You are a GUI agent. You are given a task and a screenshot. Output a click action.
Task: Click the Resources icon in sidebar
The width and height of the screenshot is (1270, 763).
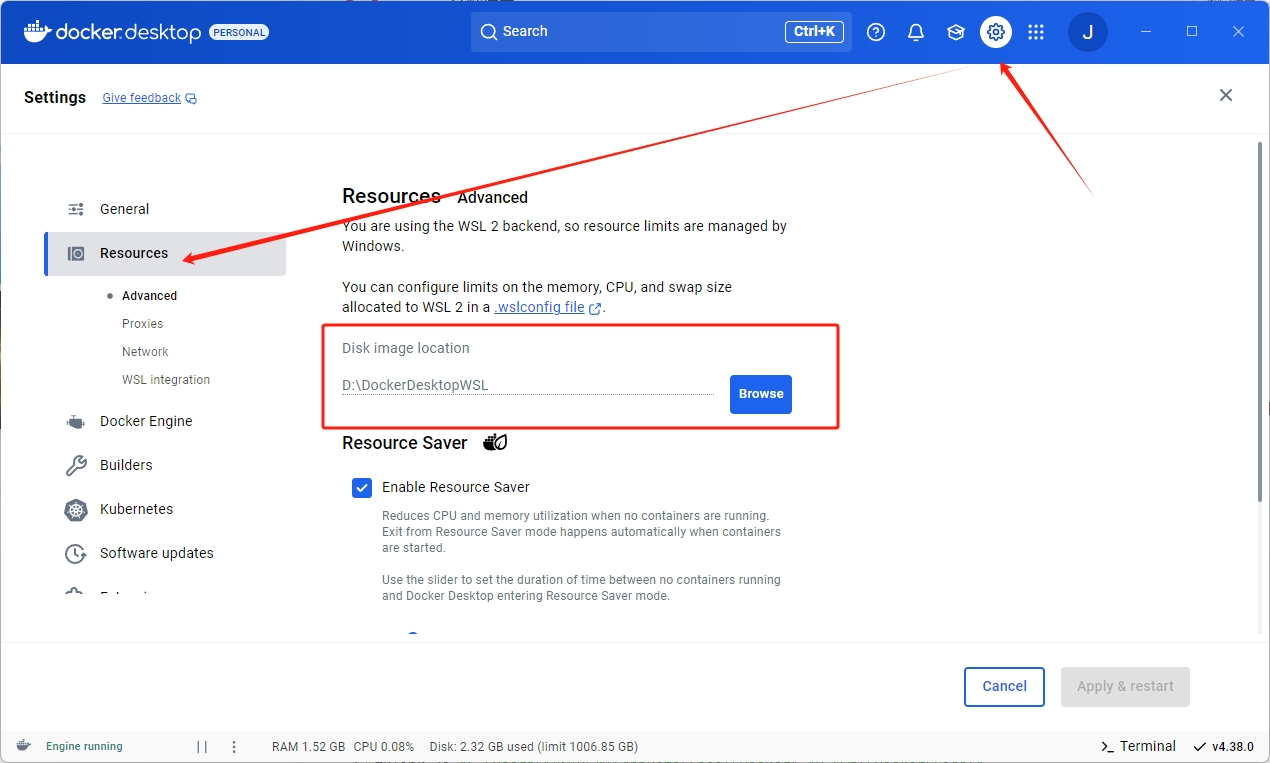(76, 253)
